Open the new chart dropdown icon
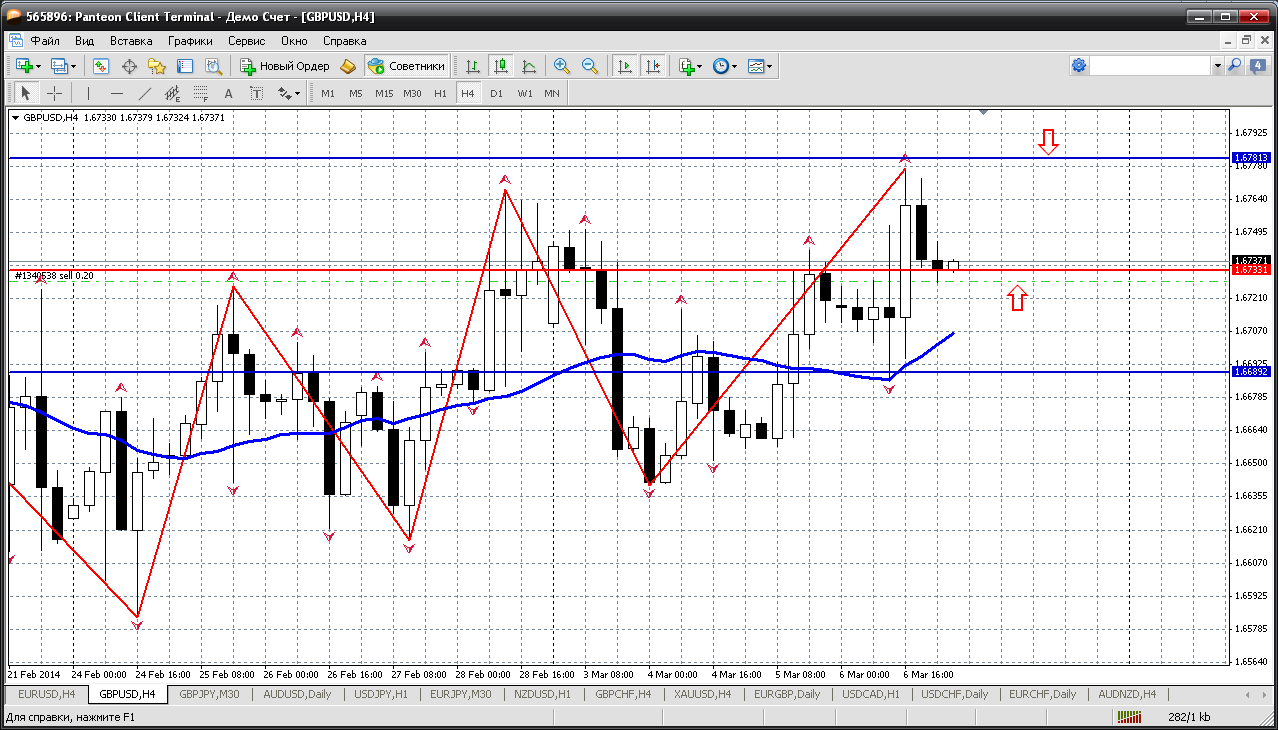The image size is (1278, 730). coord(27,66)
